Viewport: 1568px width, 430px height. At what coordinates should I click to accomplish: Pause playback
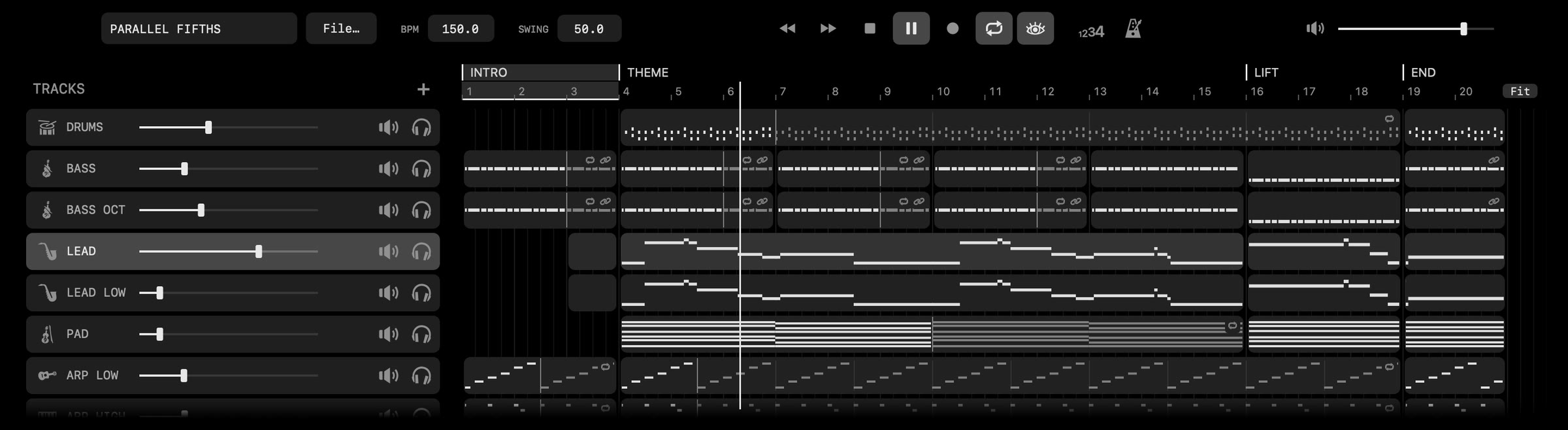tap(911, 29)
